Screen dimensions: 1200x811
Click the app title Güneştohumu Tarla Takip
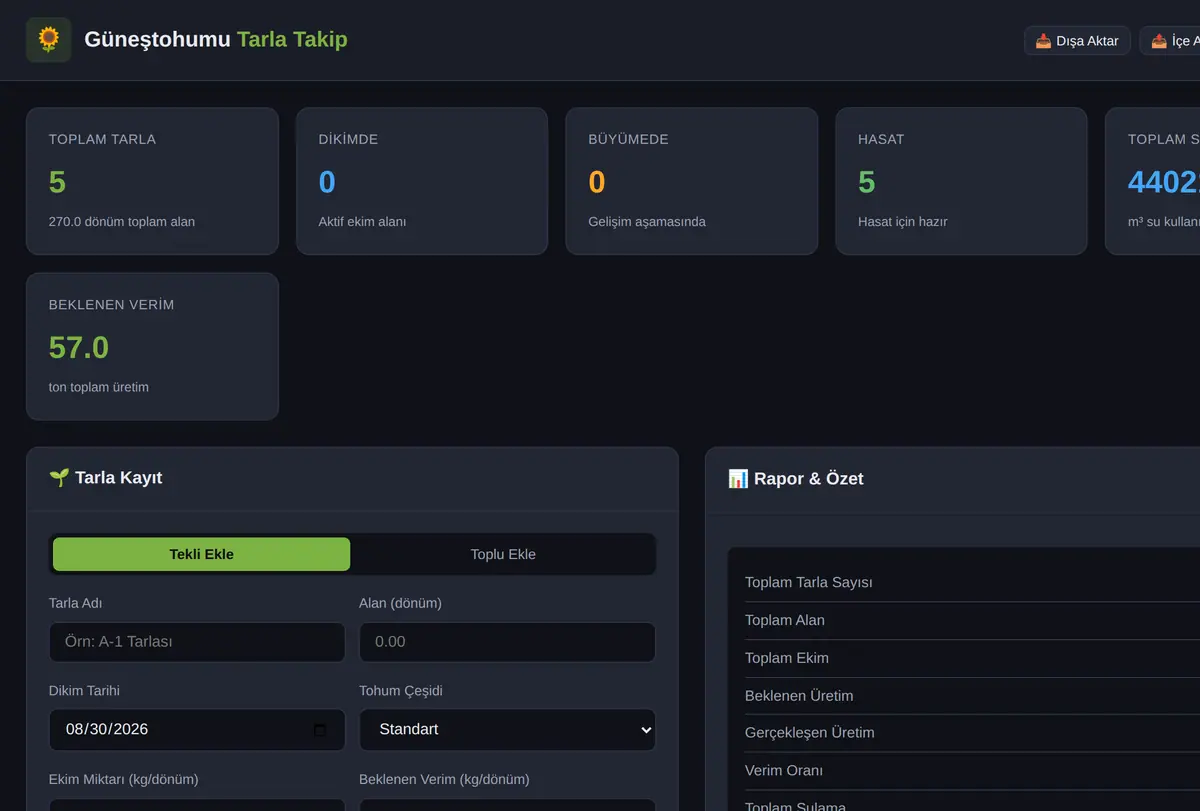pos(216,40)
